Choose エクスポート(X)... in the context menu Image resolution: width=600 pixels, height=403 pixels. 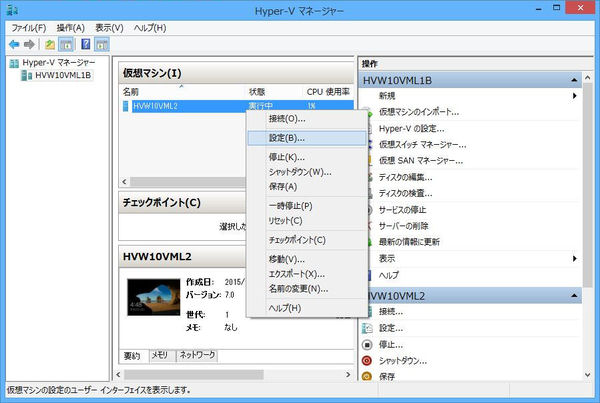pyautogui.click(x=307, y=274)
